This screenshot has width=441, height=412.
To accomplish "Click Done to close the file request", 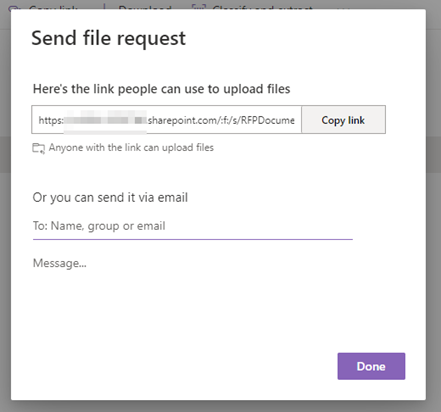I will pos(371,366).
